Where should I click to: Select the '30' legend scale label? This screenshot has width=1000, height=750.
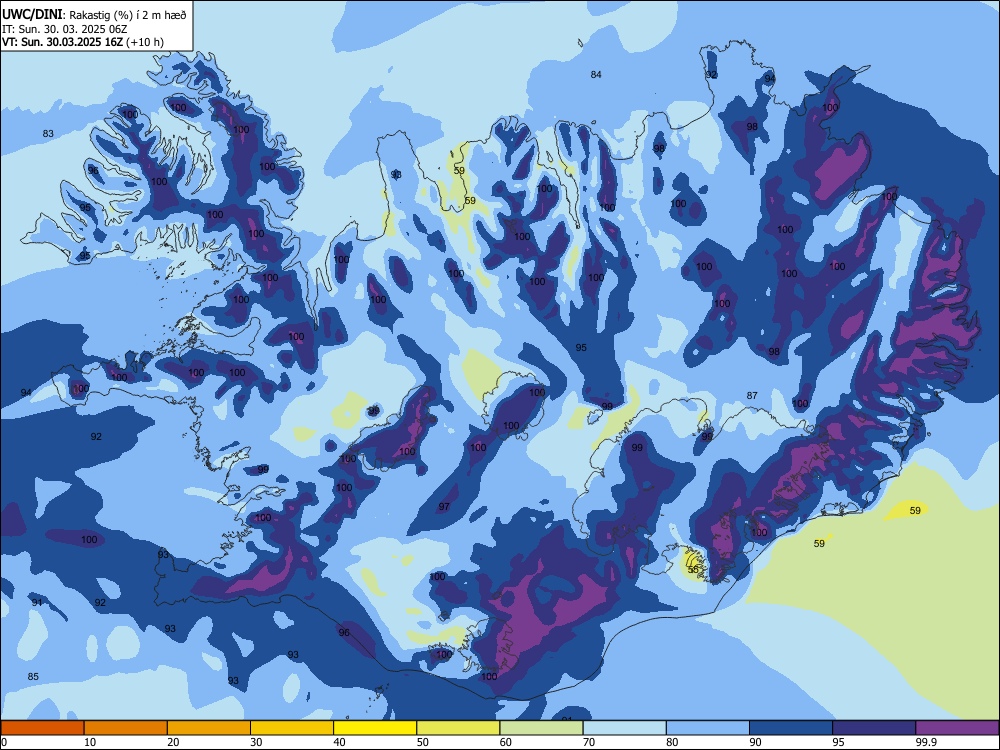click(256, 742)
